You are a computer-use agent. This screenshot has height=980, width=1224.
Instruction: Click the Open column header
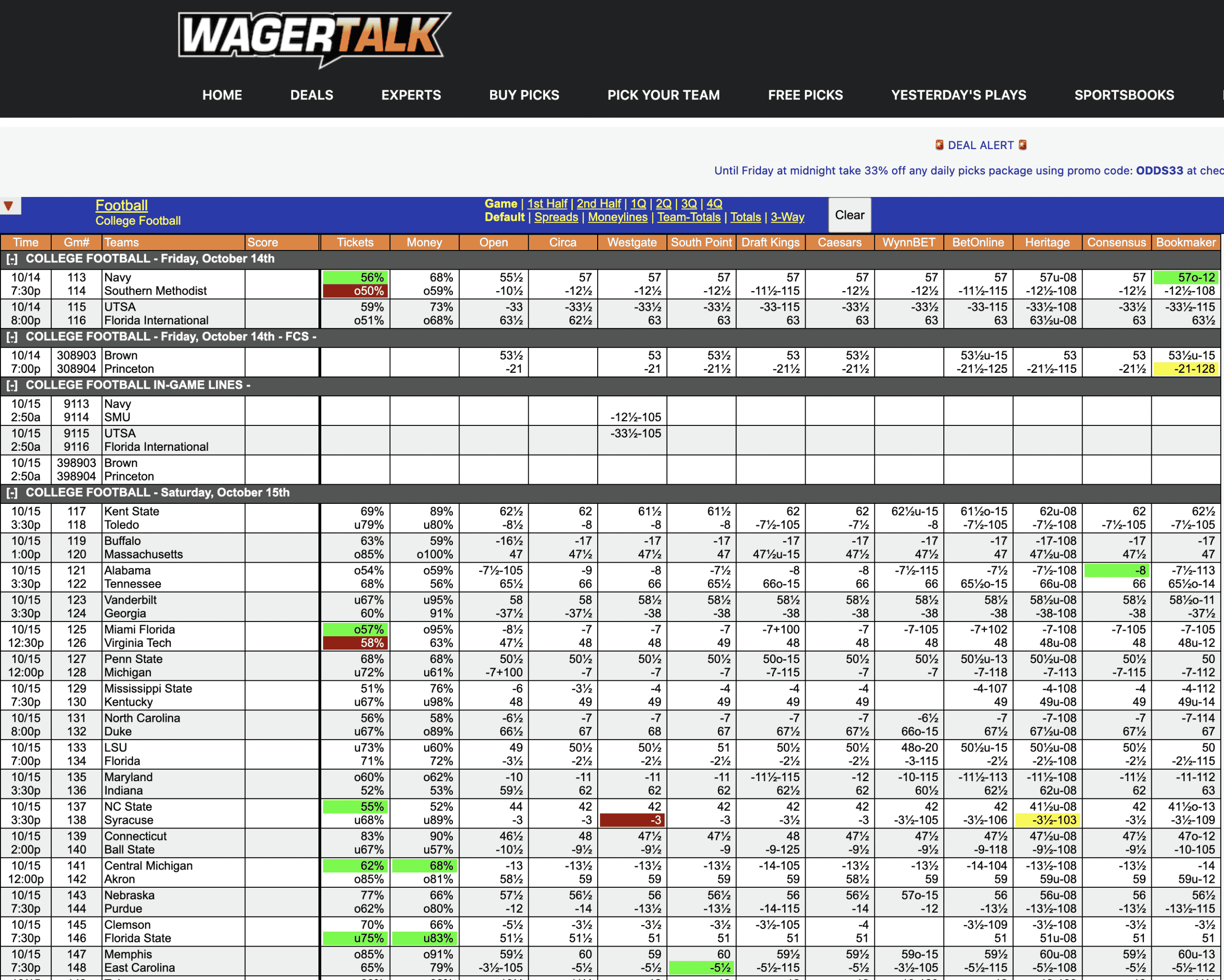(494, 242)
